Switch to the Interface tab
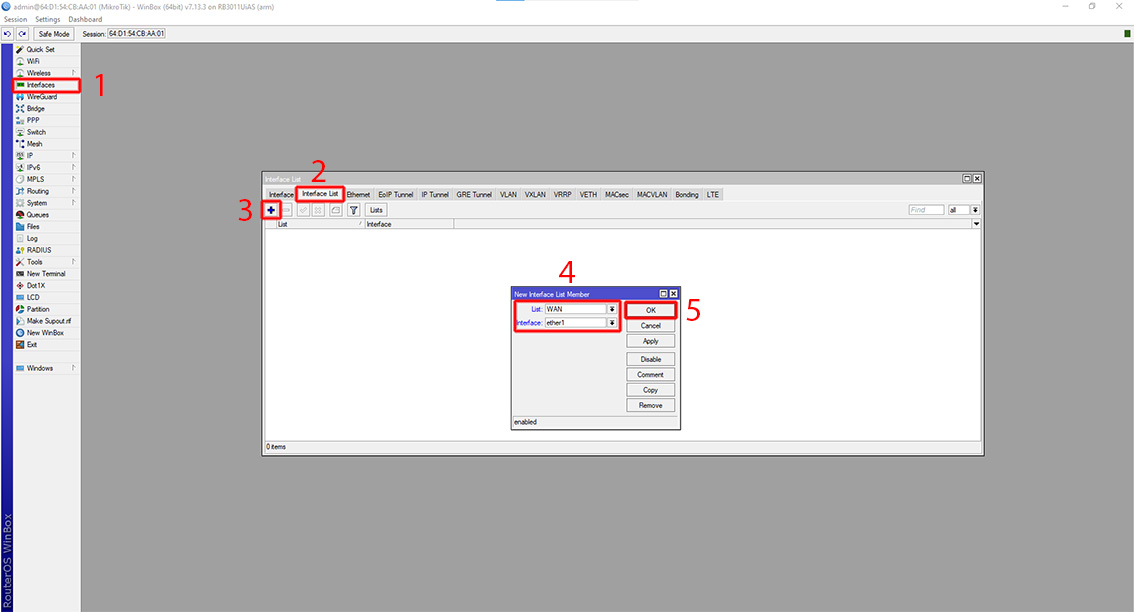Viewport: 1134px width, 612px height. pos(281,195)
